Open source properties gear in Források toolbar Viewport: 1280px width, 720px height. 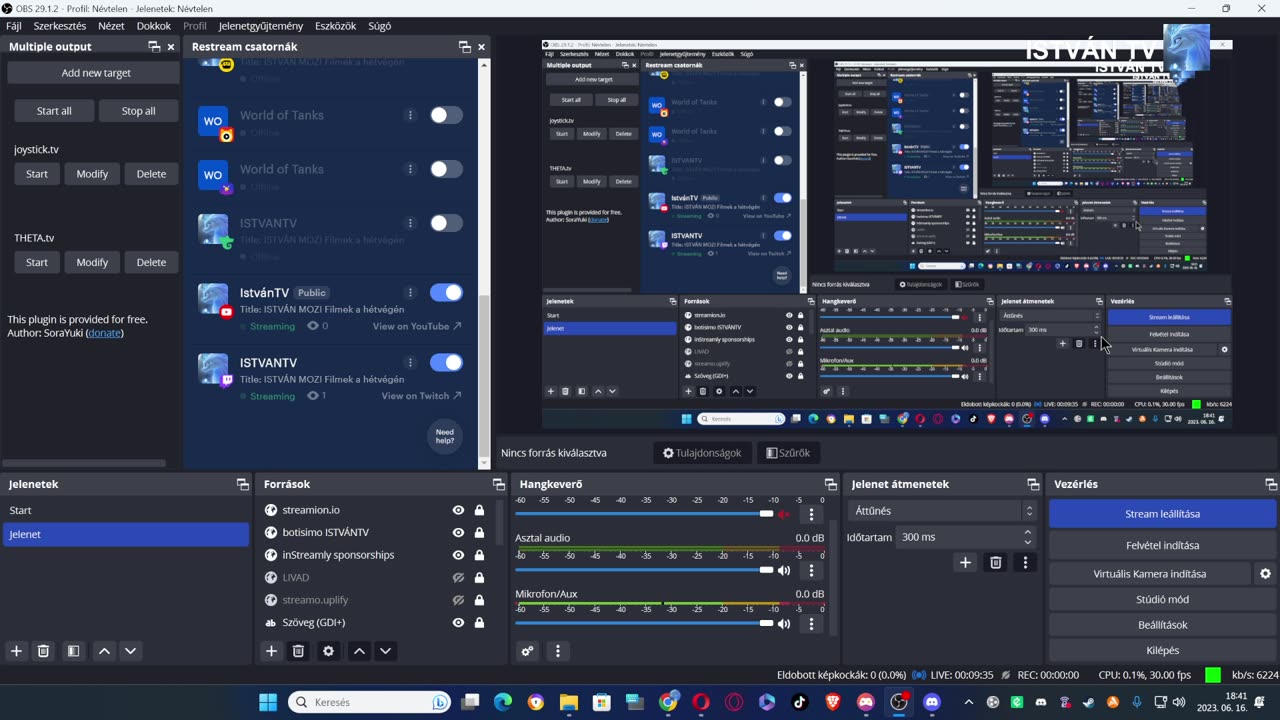pos(328,651)
